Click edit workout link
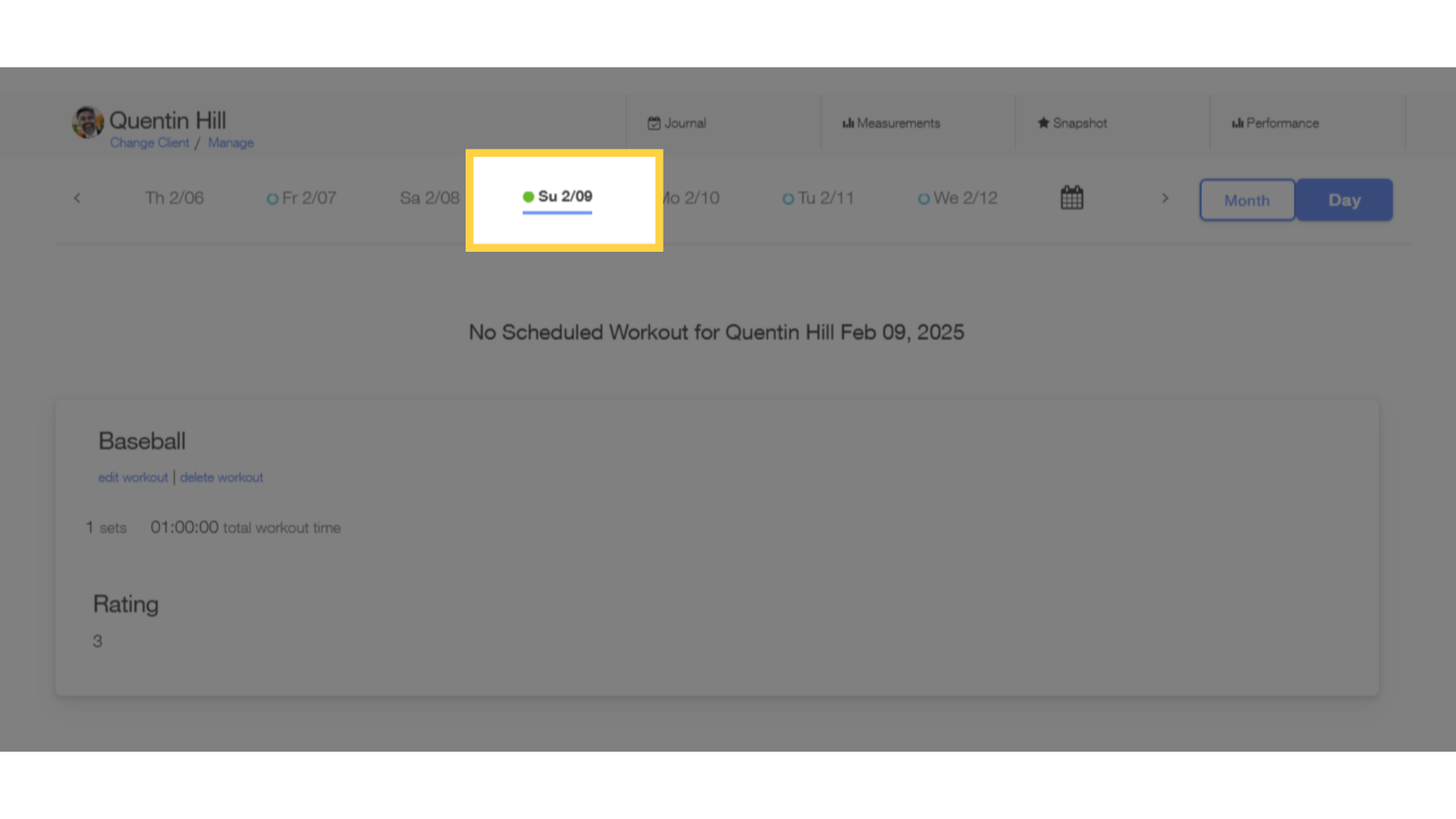The width and height of the screenshot is (1456, 819). (x=132, y=477)
